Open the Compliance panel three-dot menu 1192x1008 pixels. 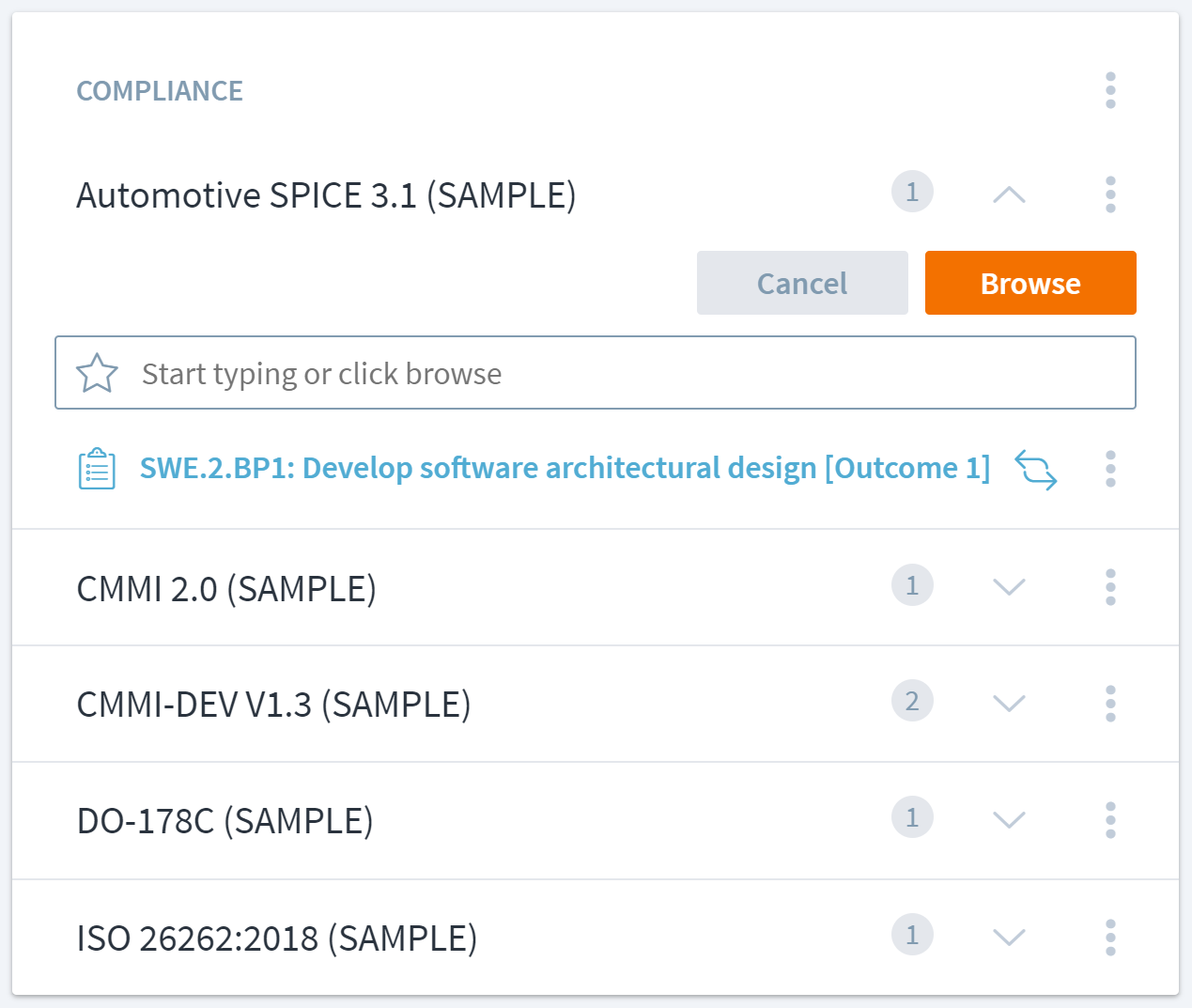pyautogui.click(x=1110, y=90)
